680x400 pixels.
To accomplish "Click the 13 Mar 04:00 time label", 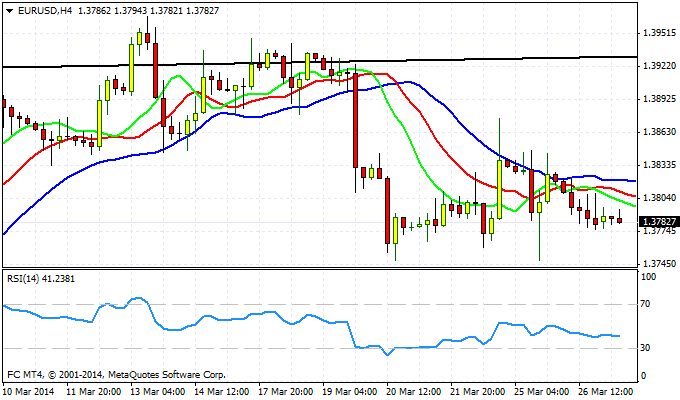I will click(x=158, y=391).
